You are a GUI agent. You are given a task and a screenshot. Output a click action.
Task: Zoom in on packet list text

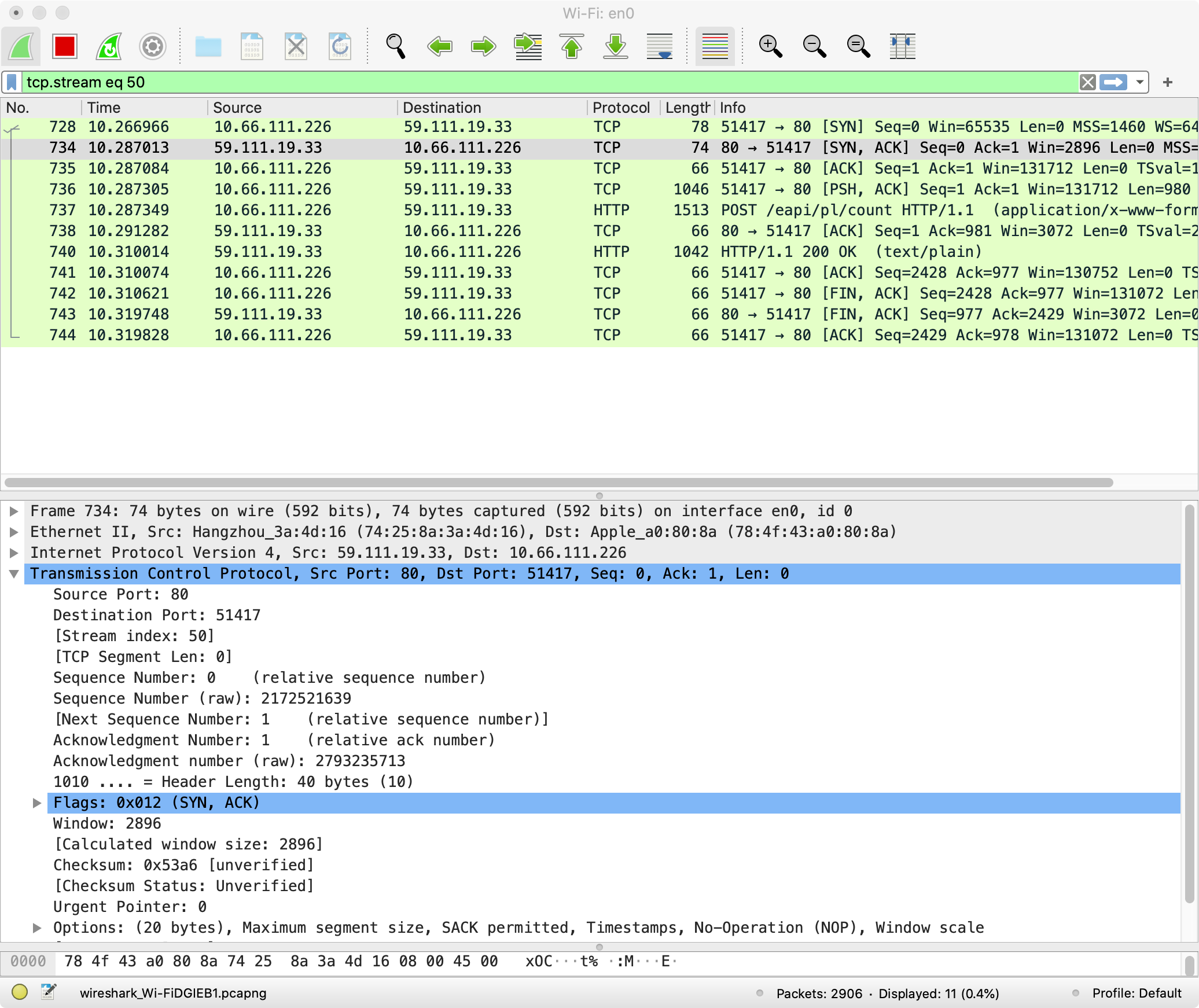click(x=771, y=46)
